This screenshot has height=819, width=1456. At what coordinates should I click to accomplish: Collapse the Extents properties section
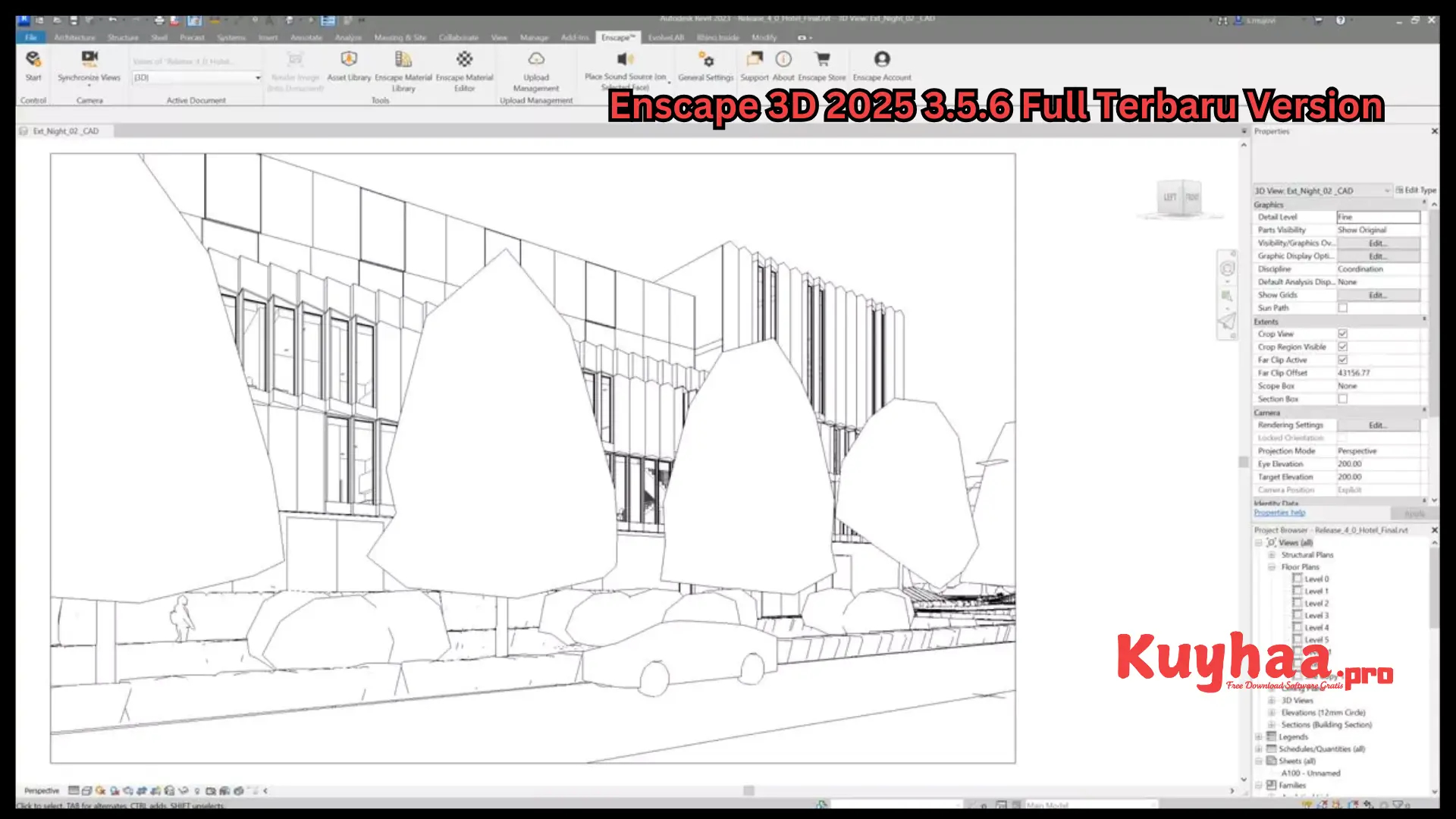pos(1424,319)
